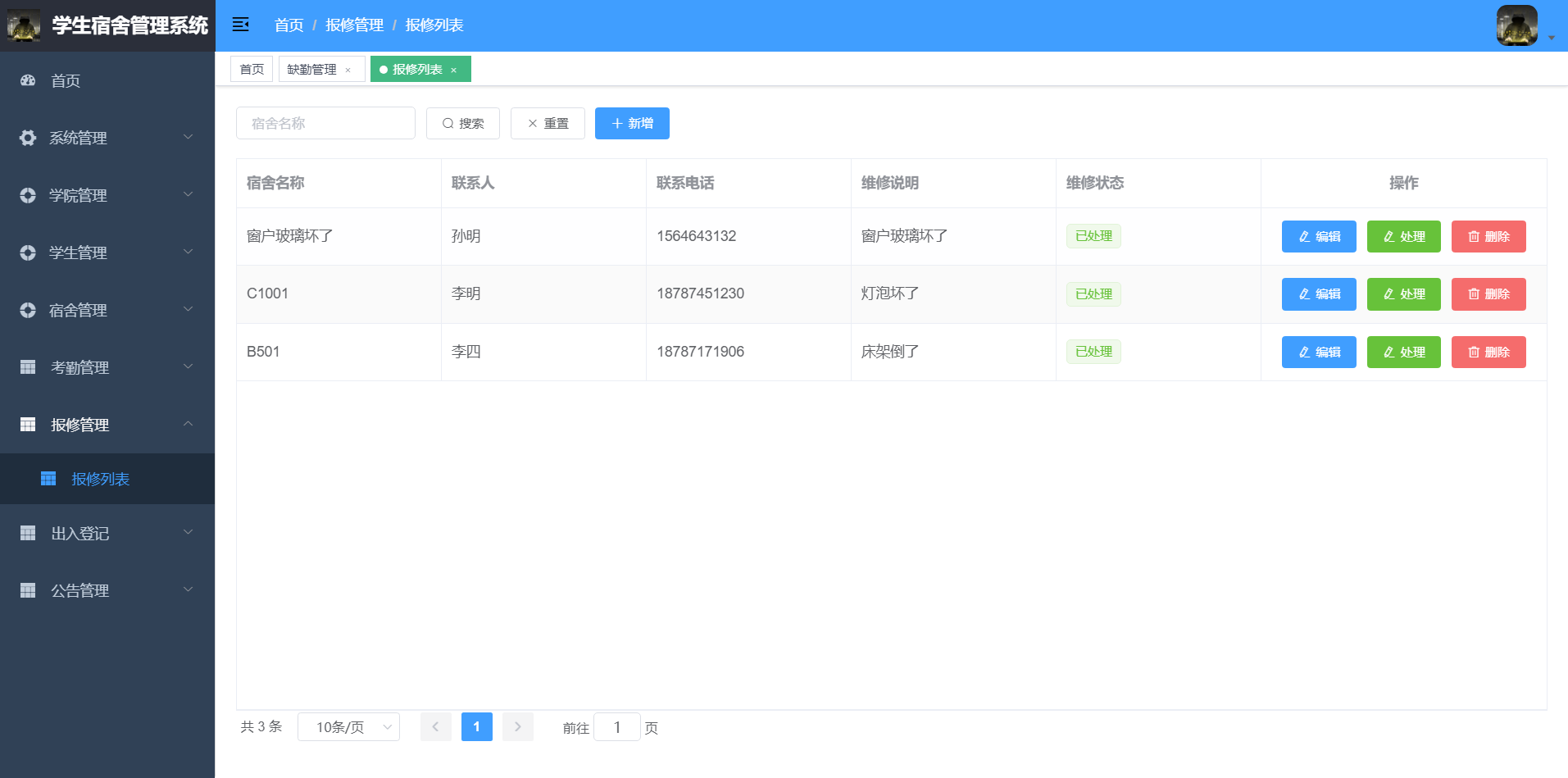Click contact name 李明

point(466,293)
